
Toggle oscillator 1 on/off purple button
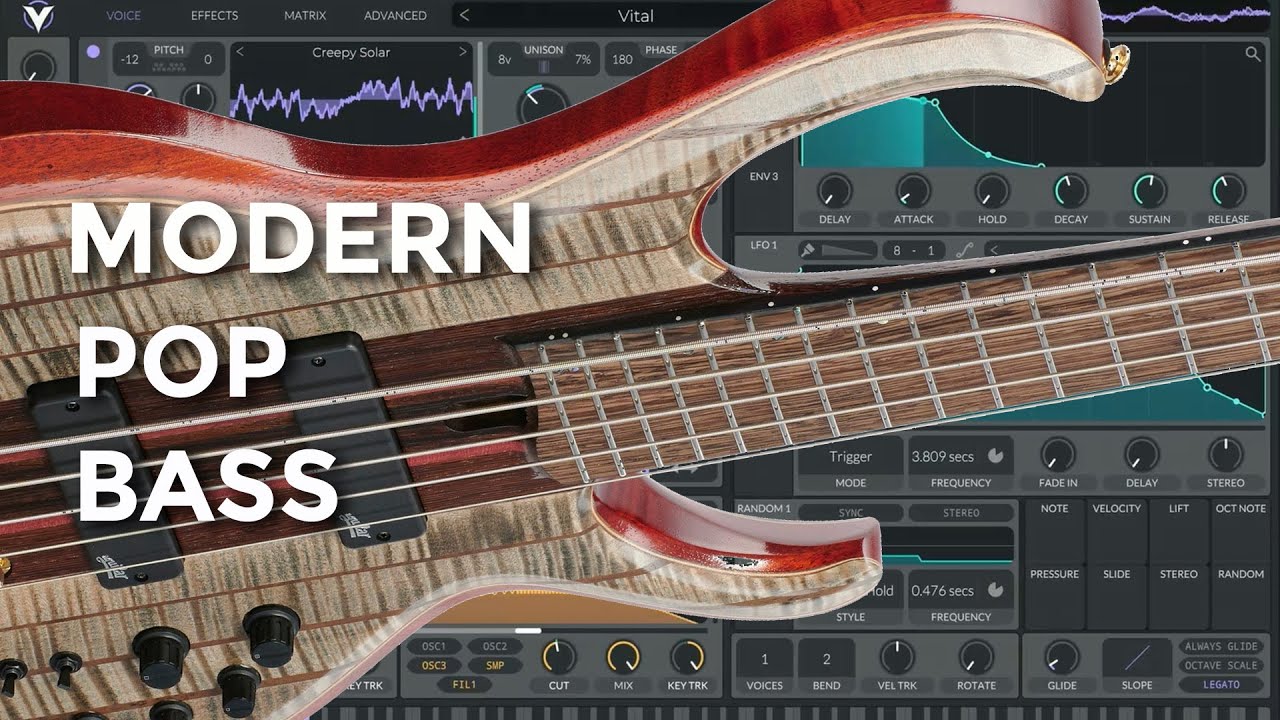tap(93, 51)
